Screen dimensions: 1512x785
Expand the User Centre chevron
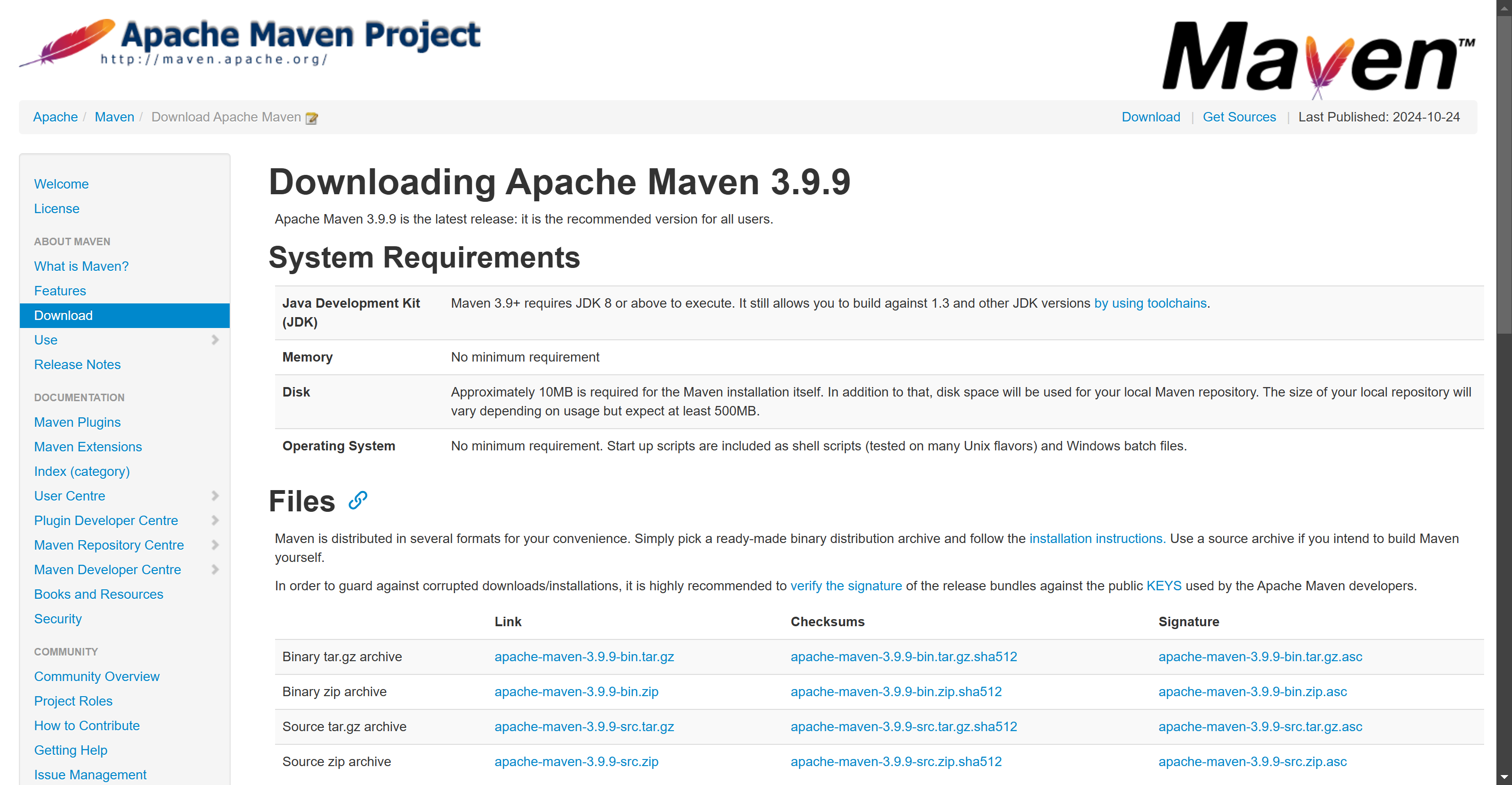coord(215,496)
